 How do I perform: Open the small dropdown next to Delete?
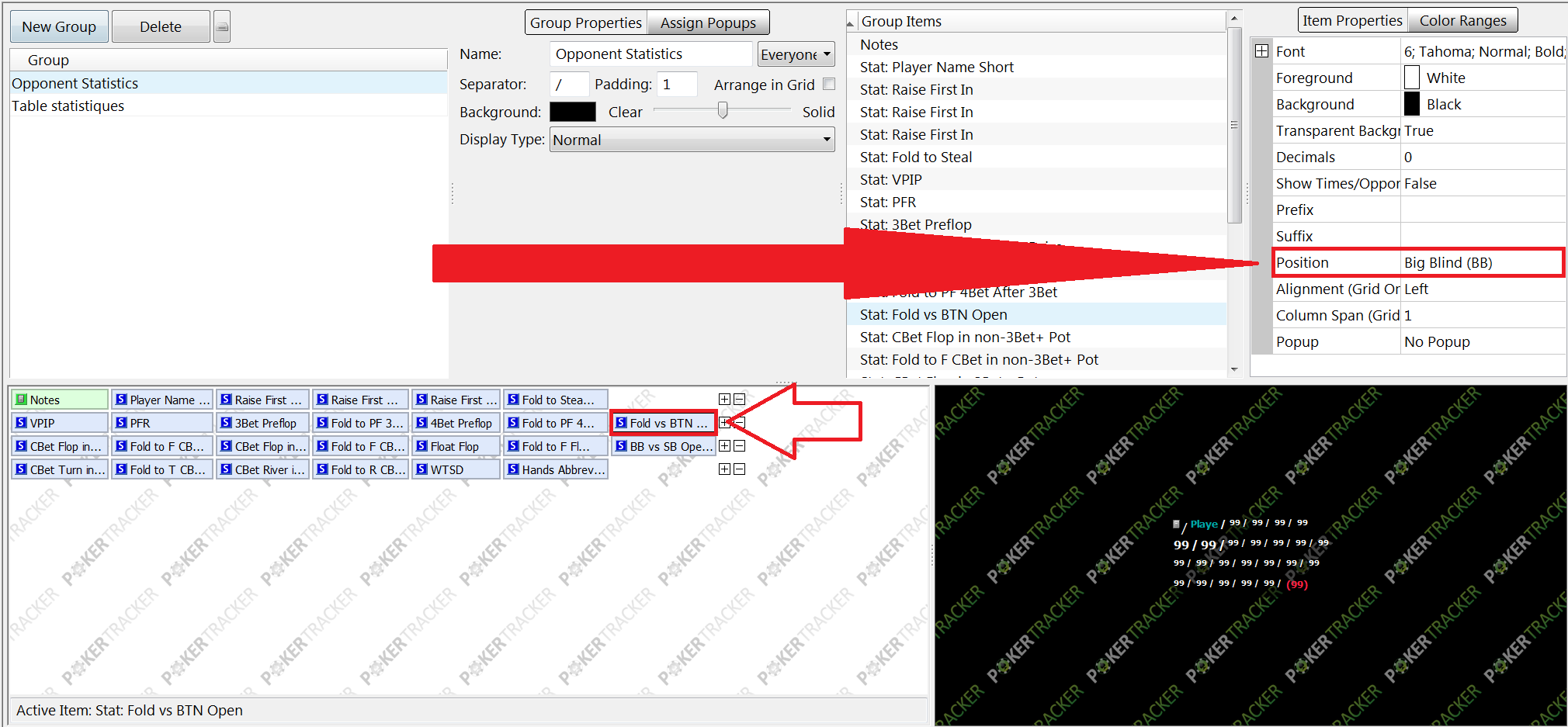pos(222,26)
